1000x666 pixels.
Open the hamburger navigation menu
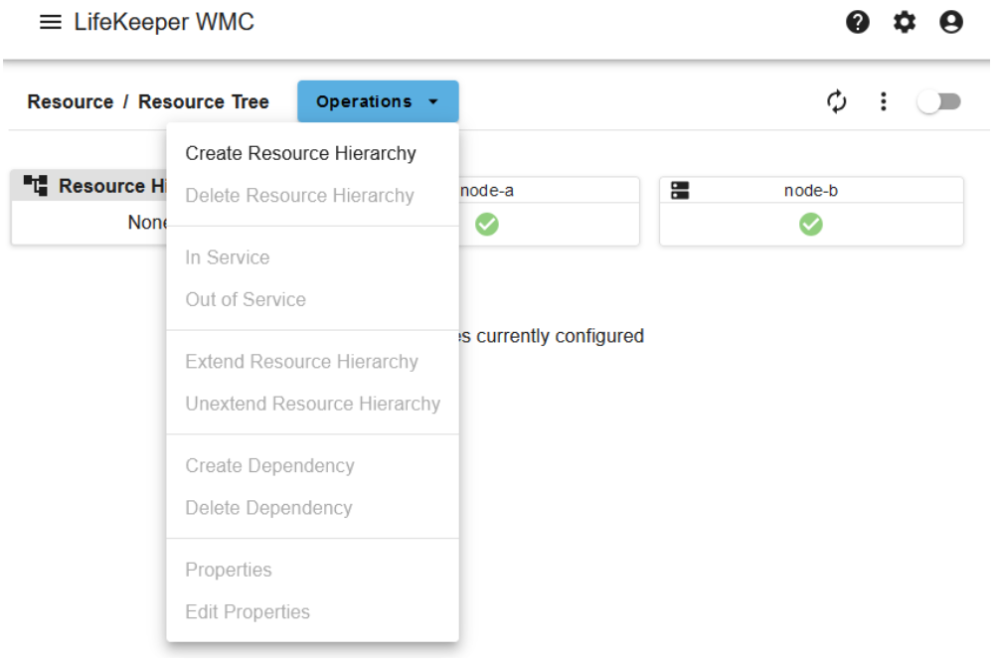(x=50, y=22)
